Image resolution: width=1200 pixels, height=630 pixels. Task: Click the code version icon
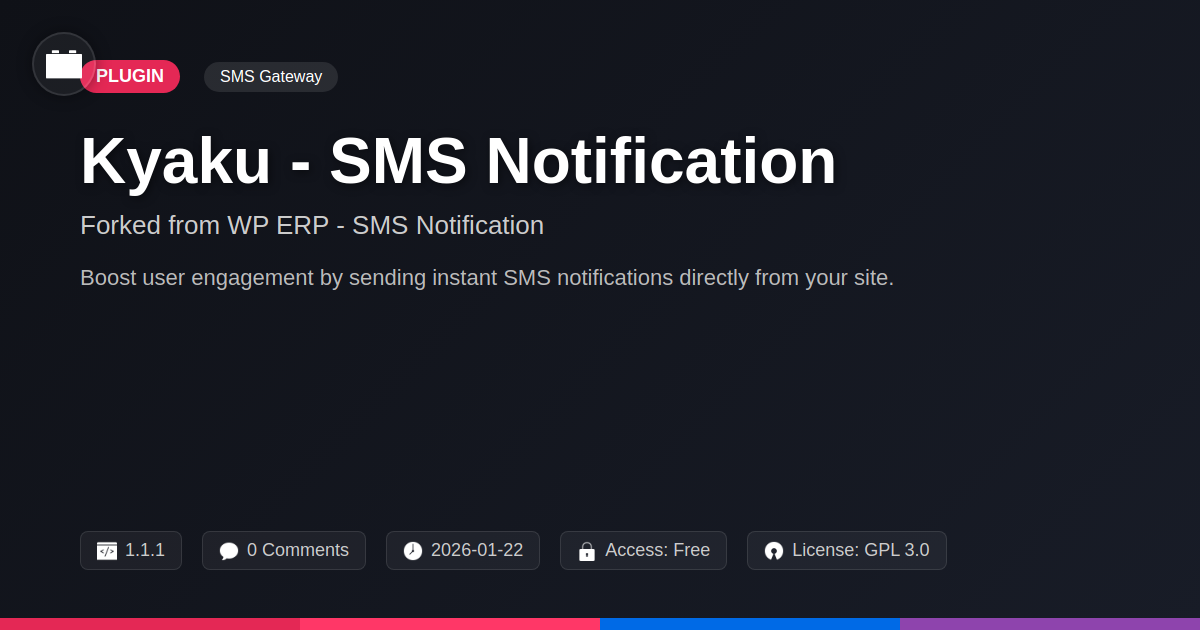[107, 551]
